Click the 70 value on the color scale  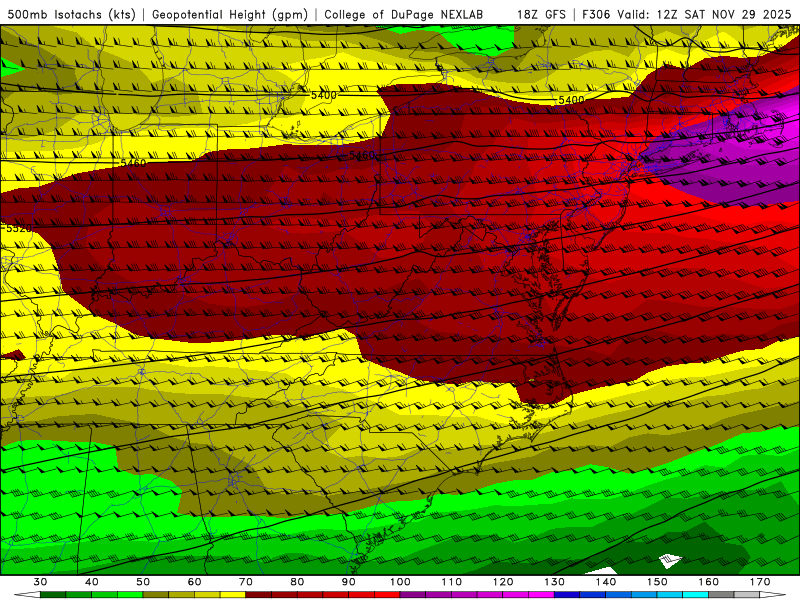coord(246,582)
